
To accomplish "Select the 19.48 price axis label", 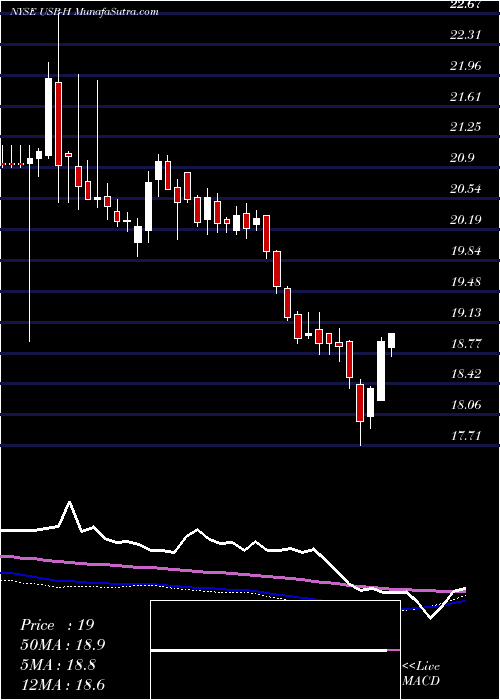I will 466,282.
